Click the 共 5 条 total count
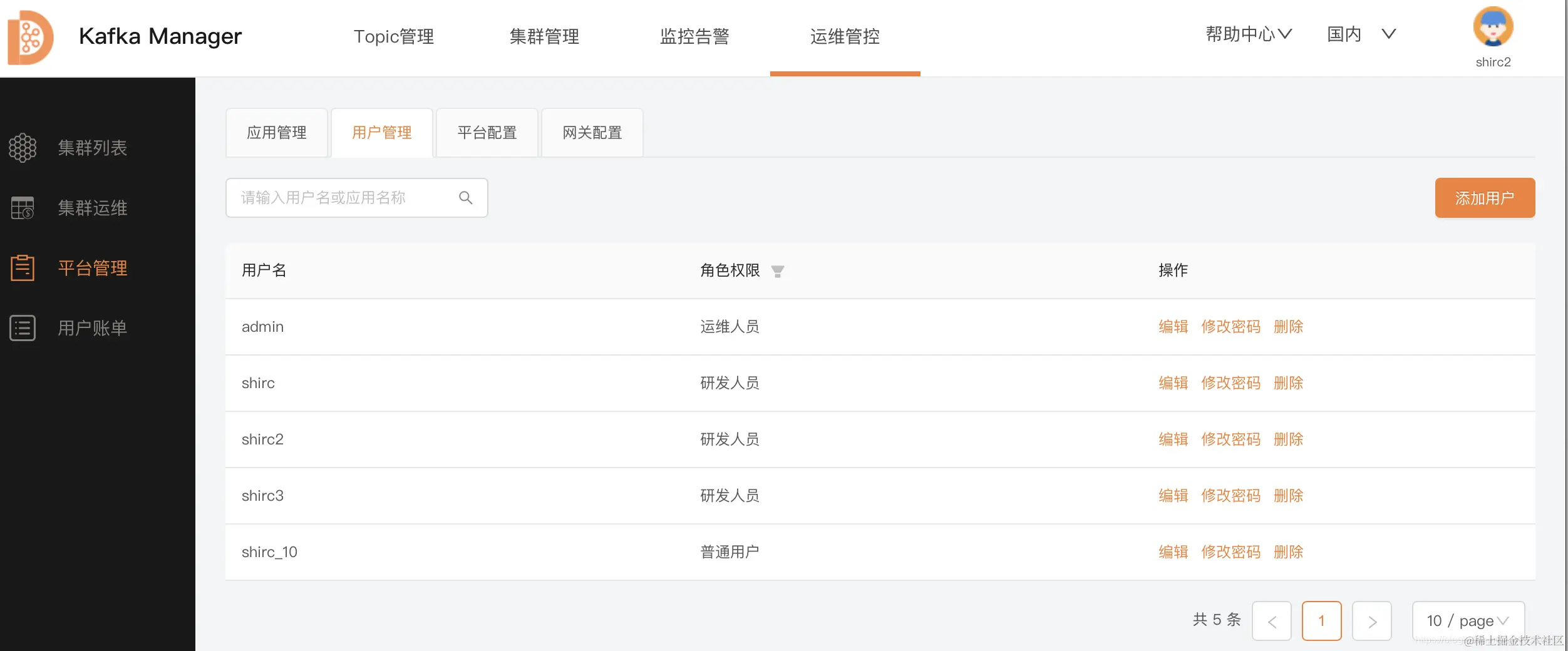This screenshot has width=1568, height=651. [1217, 620]
